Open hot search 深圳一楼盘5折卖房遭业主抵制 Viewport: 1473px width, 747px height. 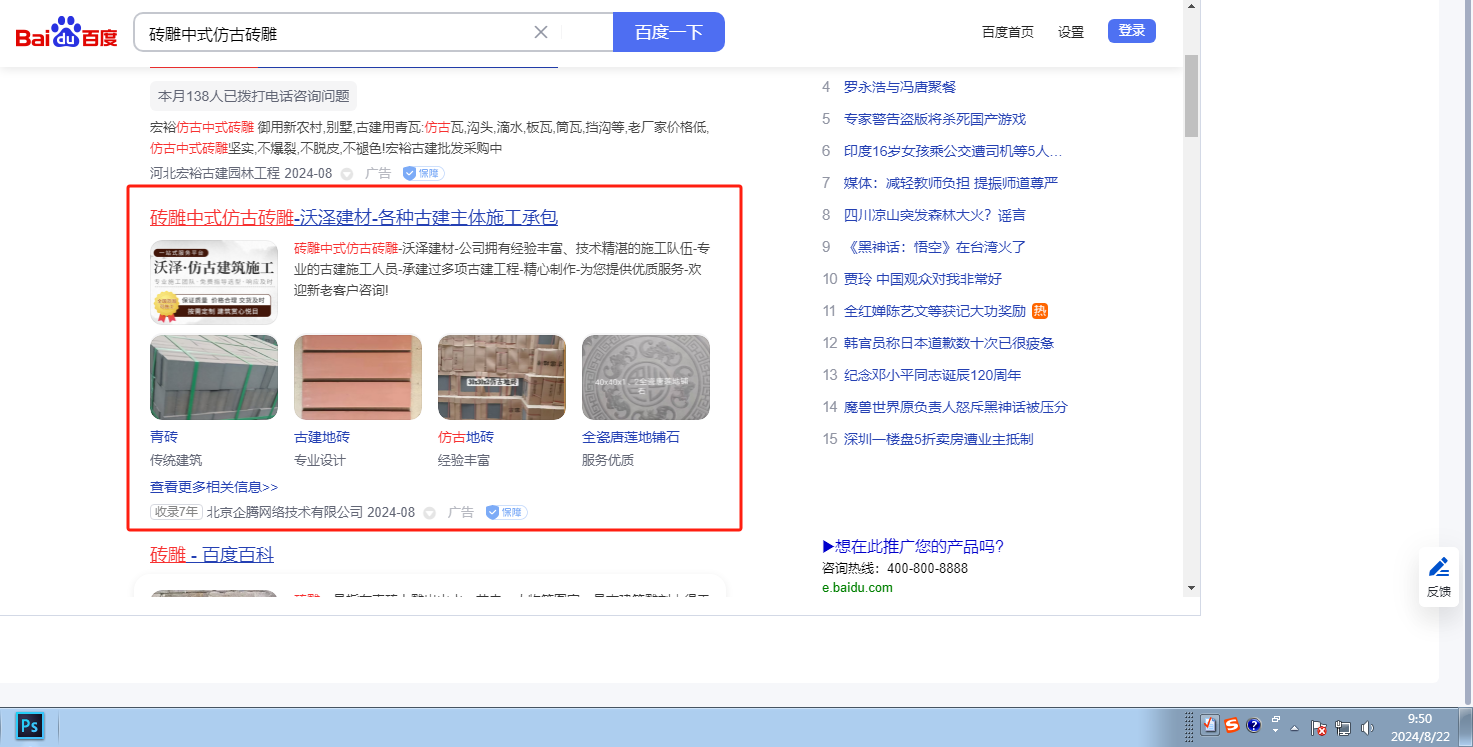tap(939, 439)
